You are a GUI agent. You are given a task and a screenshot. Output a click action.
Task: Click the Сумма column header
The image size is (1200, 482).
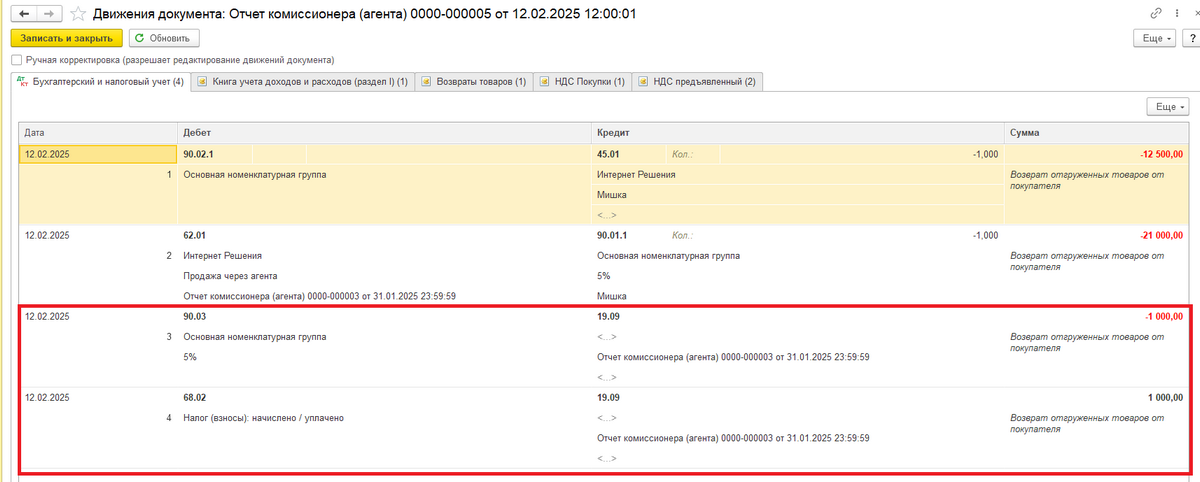pyautogui.click(x=1097, y=132)
